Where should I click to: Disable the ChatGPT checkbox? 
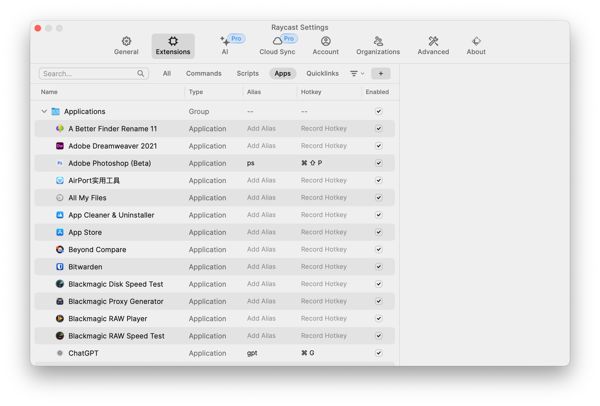[378, 353]
